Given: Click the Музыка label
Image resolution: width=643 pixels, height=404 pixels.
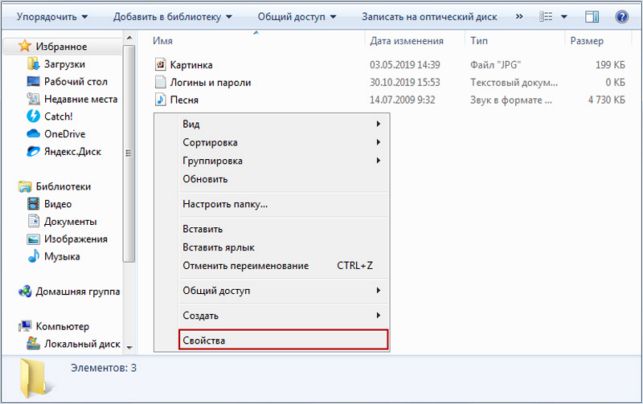Looking at the screenshot, I should tap(62, 257).
